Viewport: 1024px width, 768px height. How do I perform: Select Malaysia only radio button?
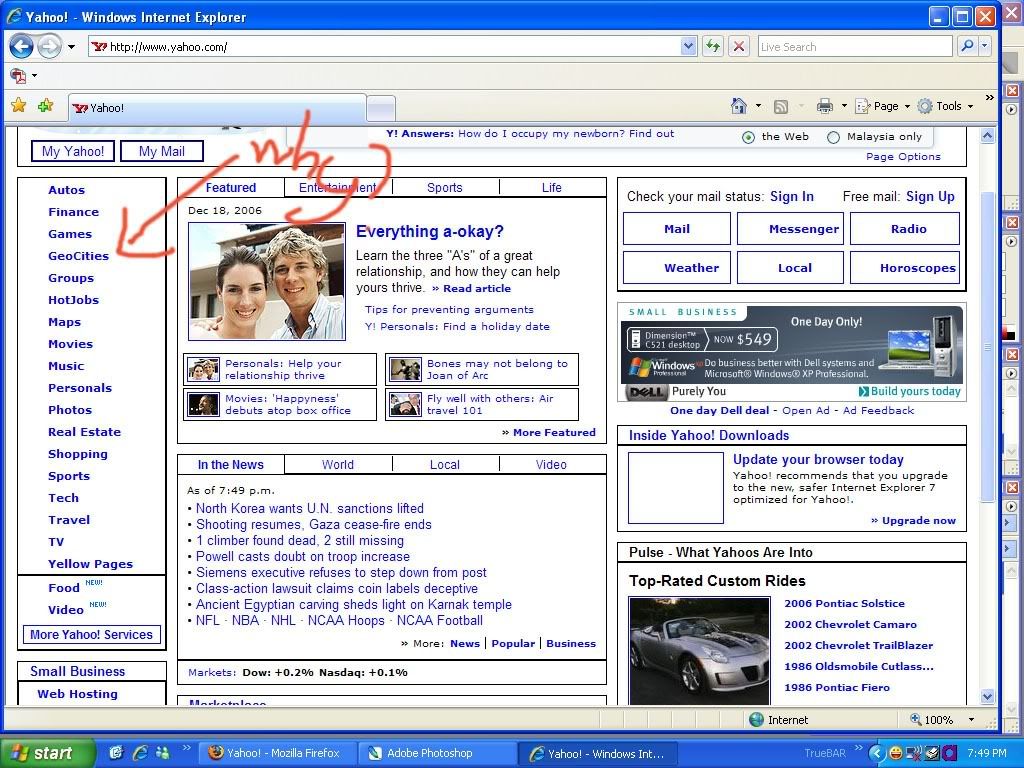pyautogui.click(x=833, y=137)
